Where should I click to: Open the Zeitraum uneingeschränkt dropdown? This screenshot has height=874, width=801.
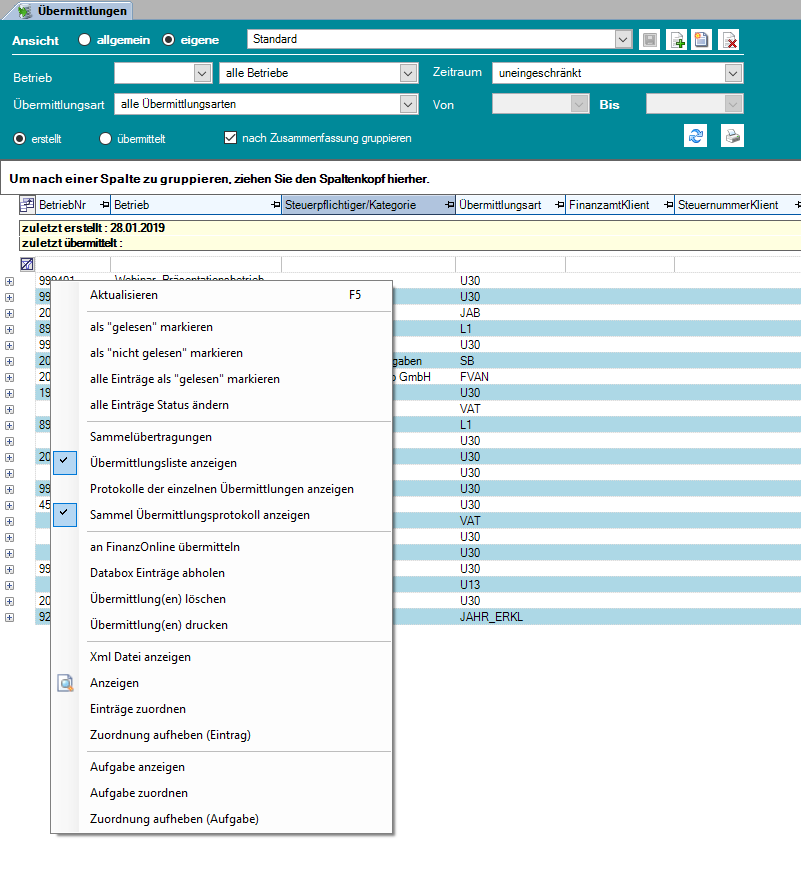[x=732, y=73]
